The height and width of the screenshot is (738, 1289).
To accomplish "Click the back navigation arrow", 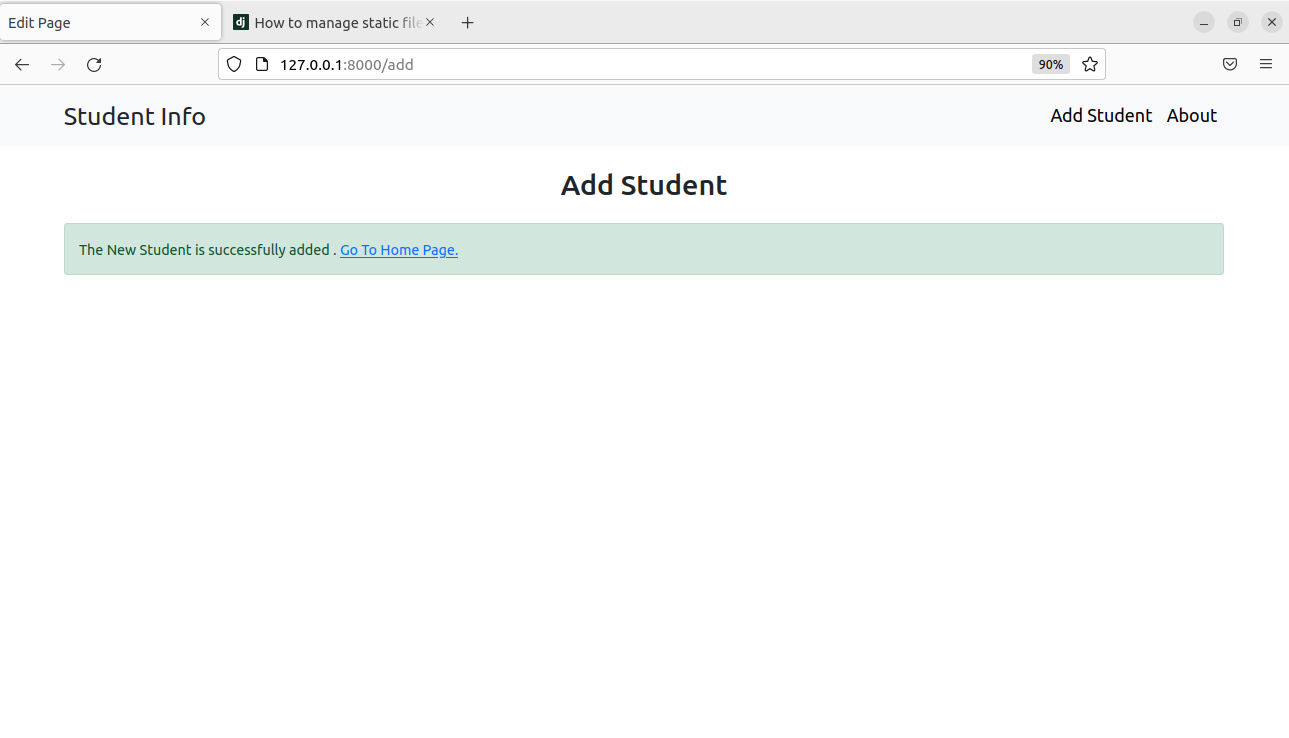I will 21,64.
